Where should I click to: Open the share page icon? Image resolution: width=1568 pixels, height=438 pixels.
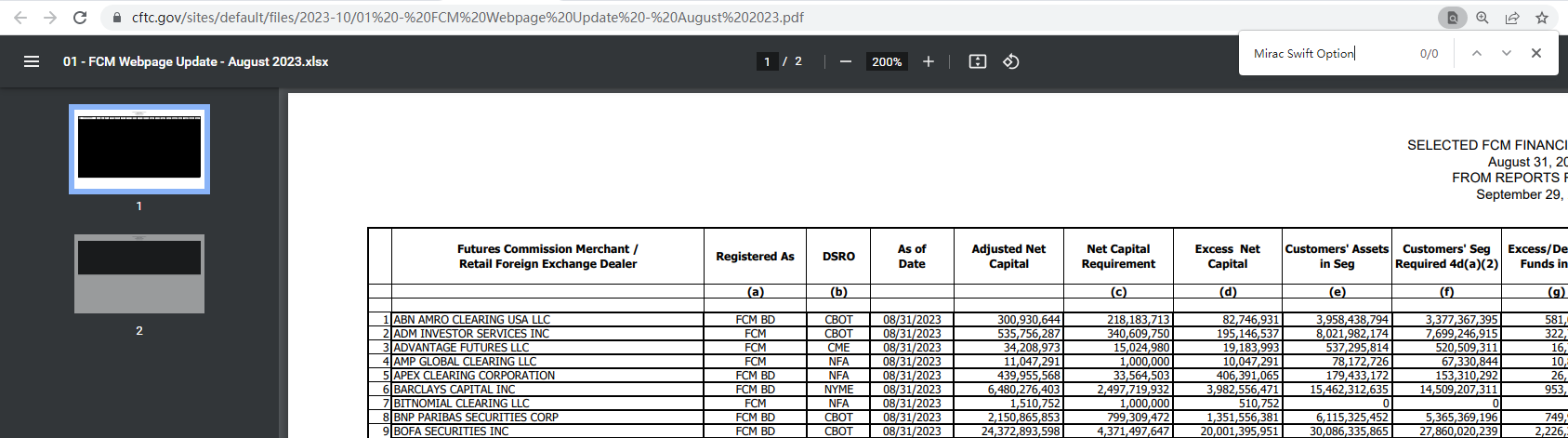(1512, 18)
